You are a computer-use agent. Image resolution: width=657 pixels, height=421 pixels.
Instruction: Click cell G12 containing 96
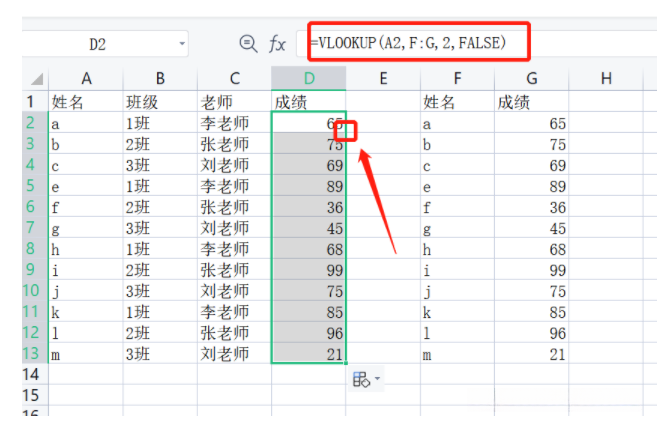click(531, 332)
